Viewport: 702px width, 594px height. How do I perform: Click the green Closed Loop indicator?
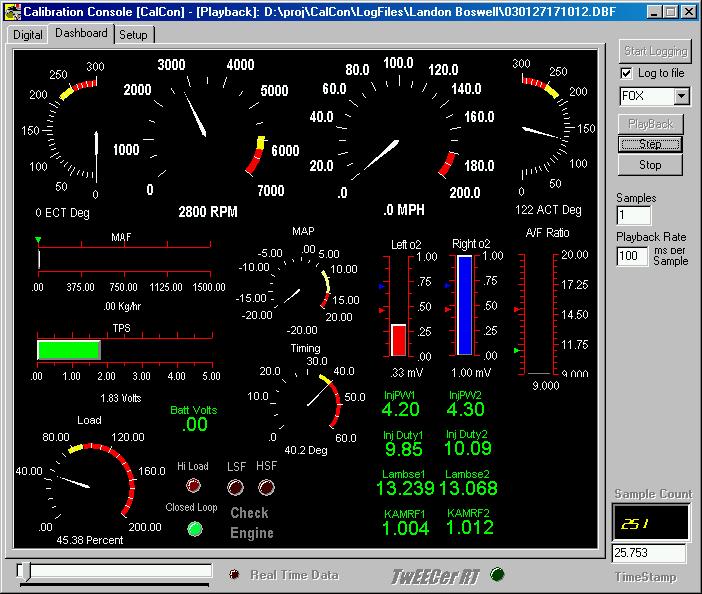tap(195, 527)
